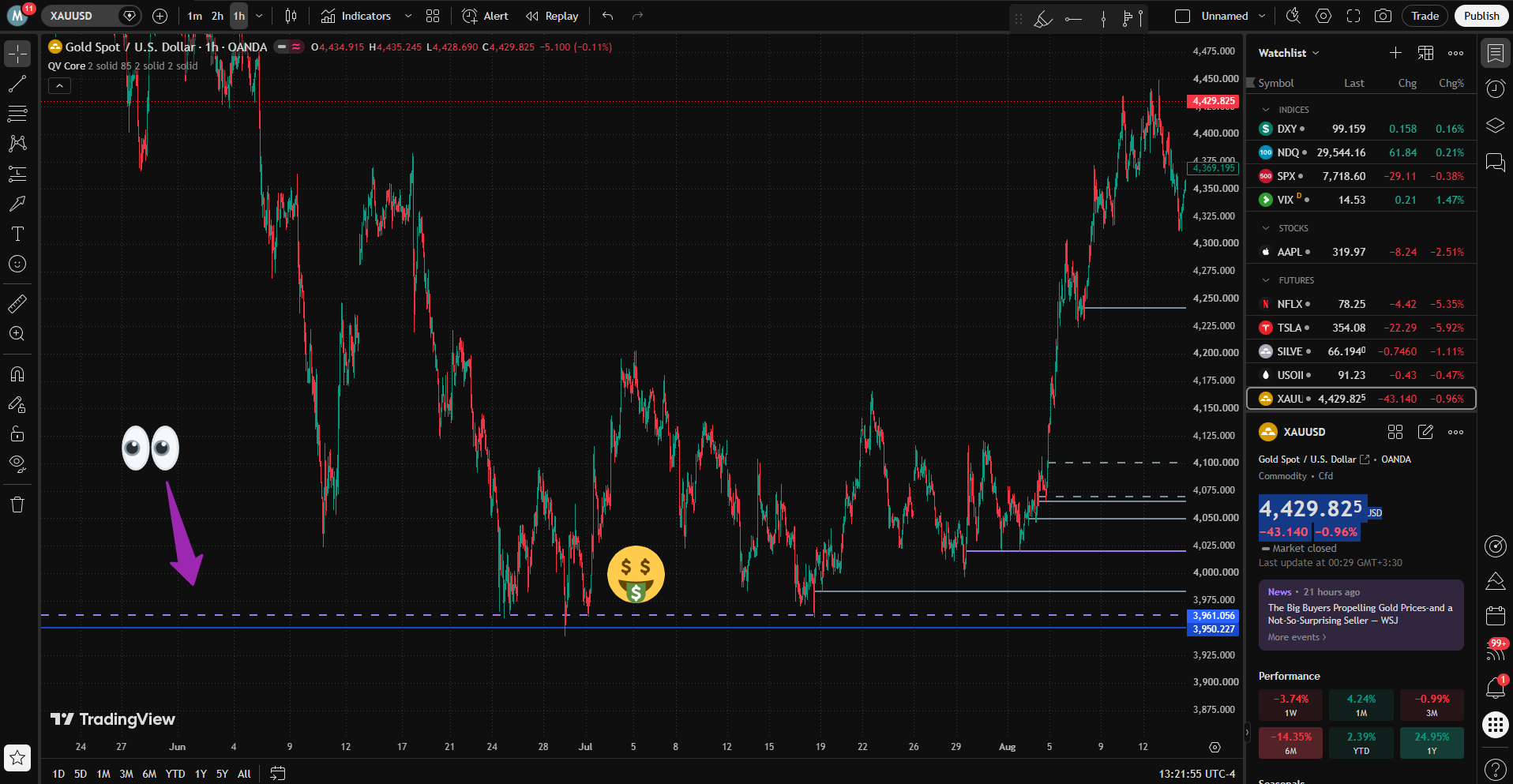Collapse the indicator legend arrow
Viewport: 1513px width, 784px height.
click(x=59, y=85)
